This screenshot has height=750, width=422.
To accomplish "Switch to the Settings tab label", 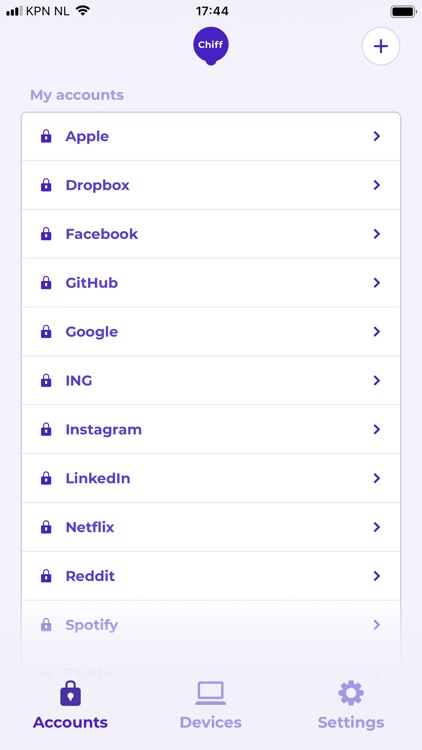I will [x=351, y=722].
